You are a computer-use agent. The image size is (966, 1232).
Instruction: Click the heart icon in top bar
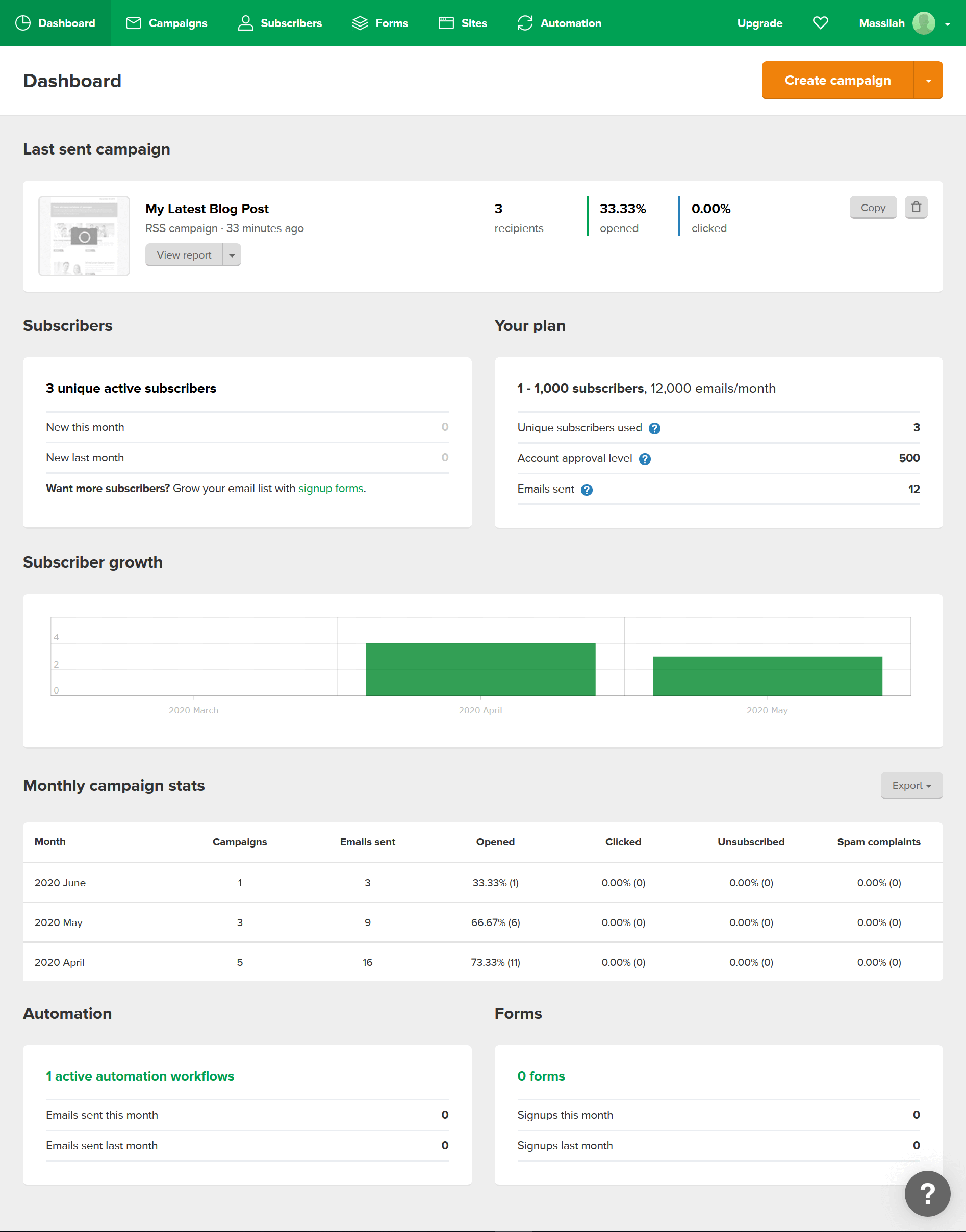point(820,22)
